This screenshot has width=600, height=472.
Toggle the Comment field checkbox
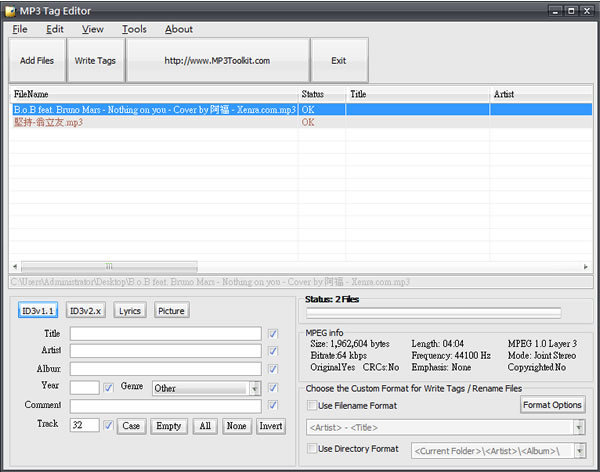pos(273,405)
